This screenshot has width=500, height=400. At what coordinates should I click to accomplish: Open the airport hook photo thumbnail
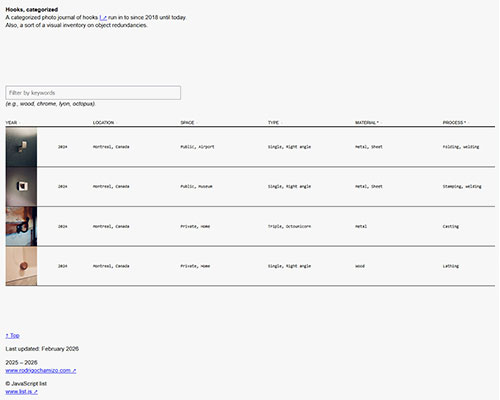[x=21, y=147]
